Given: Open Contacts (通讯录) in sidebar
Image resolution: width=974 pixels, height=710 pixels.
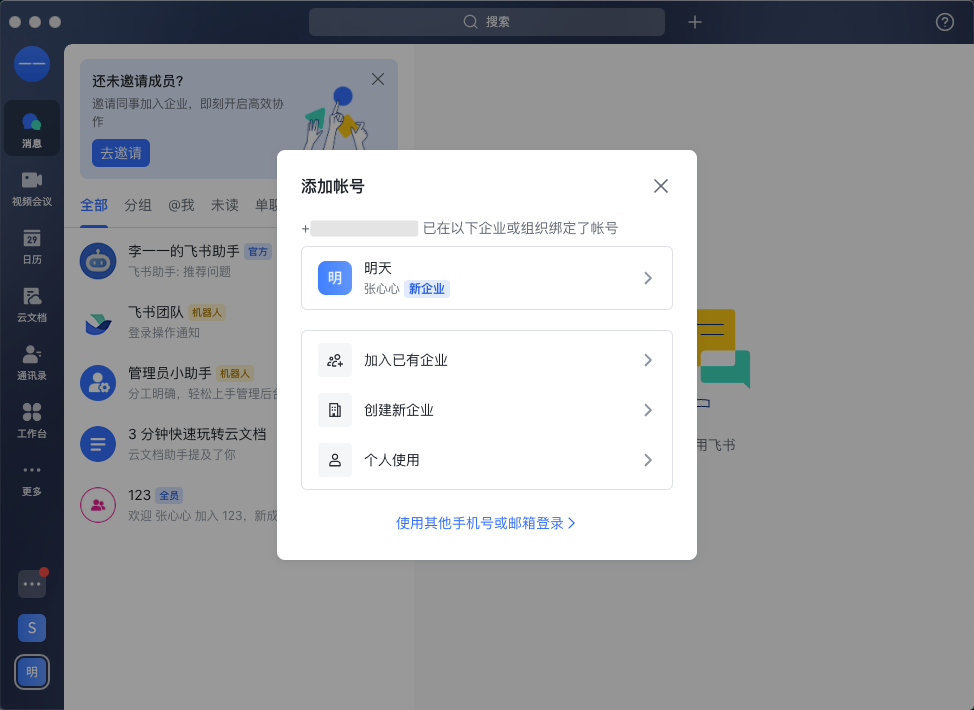Looking at the screenshot, I should pos(32,362).
